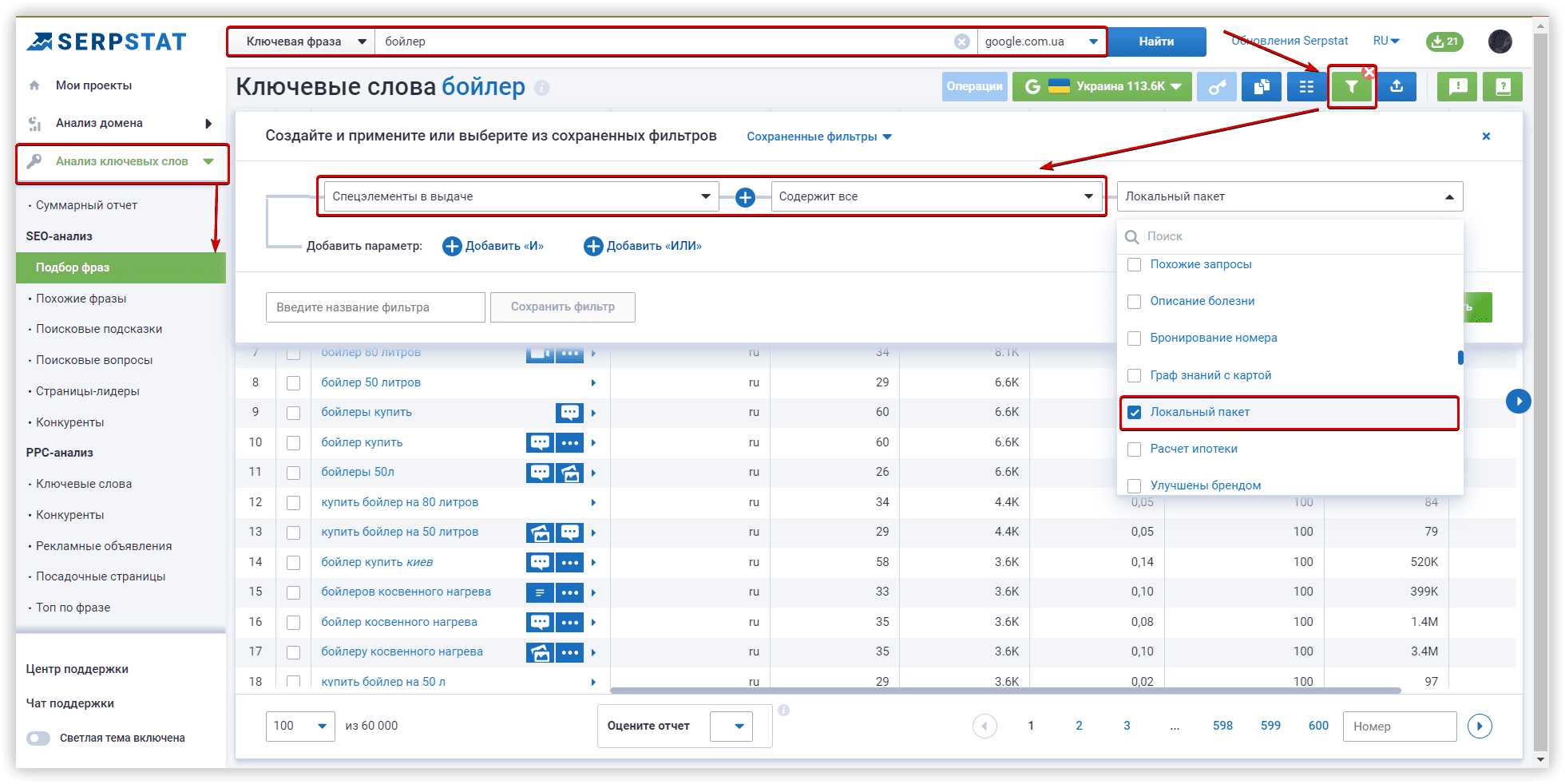Click image icon in бойлеры 50л row
Image resolution: width=1565 pixels, height=784 pixels.
tap(569, 473)
